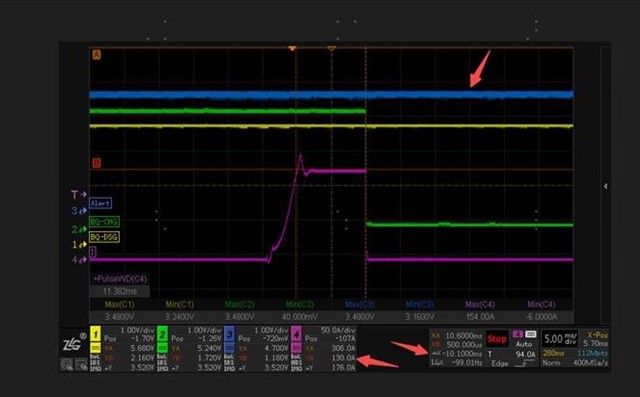Expand the right side panel arrow

(606, 186)
